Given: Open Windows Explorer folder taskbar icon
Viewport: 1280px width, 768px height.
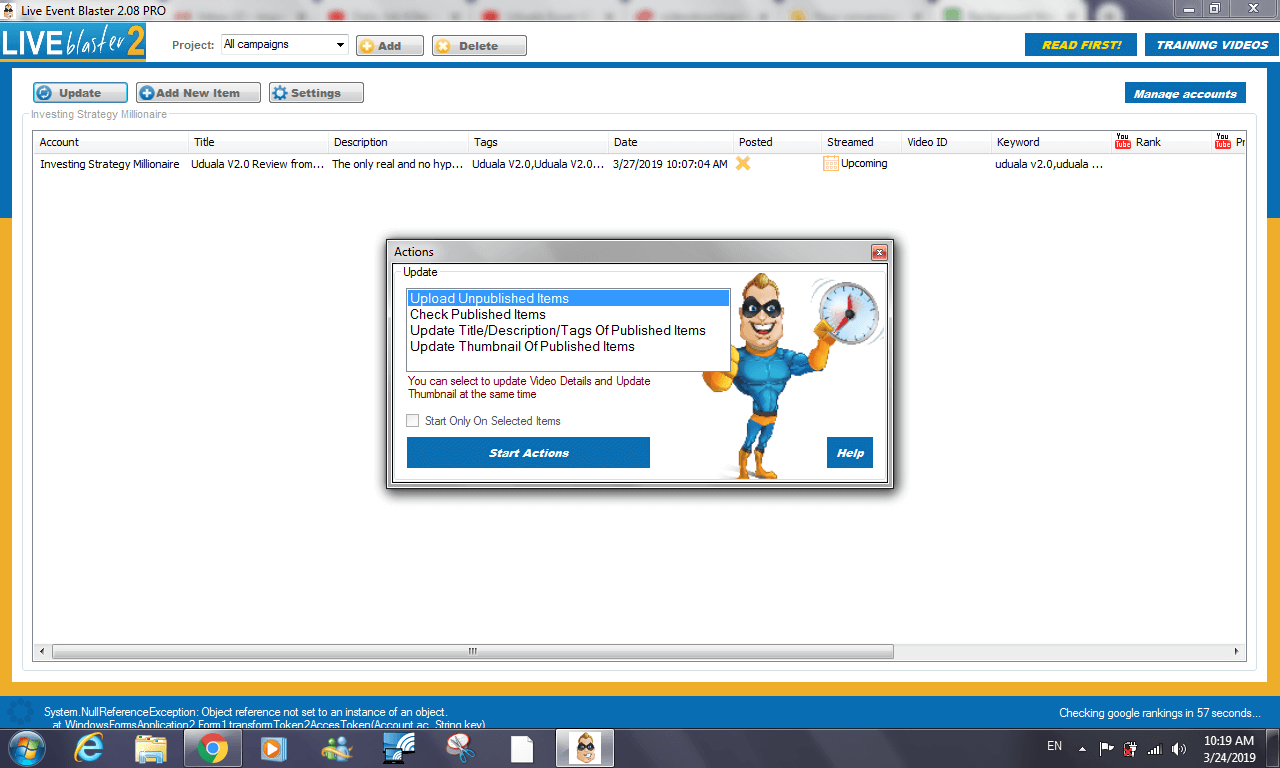Looking at the screenshot, I should pos(151,748).
